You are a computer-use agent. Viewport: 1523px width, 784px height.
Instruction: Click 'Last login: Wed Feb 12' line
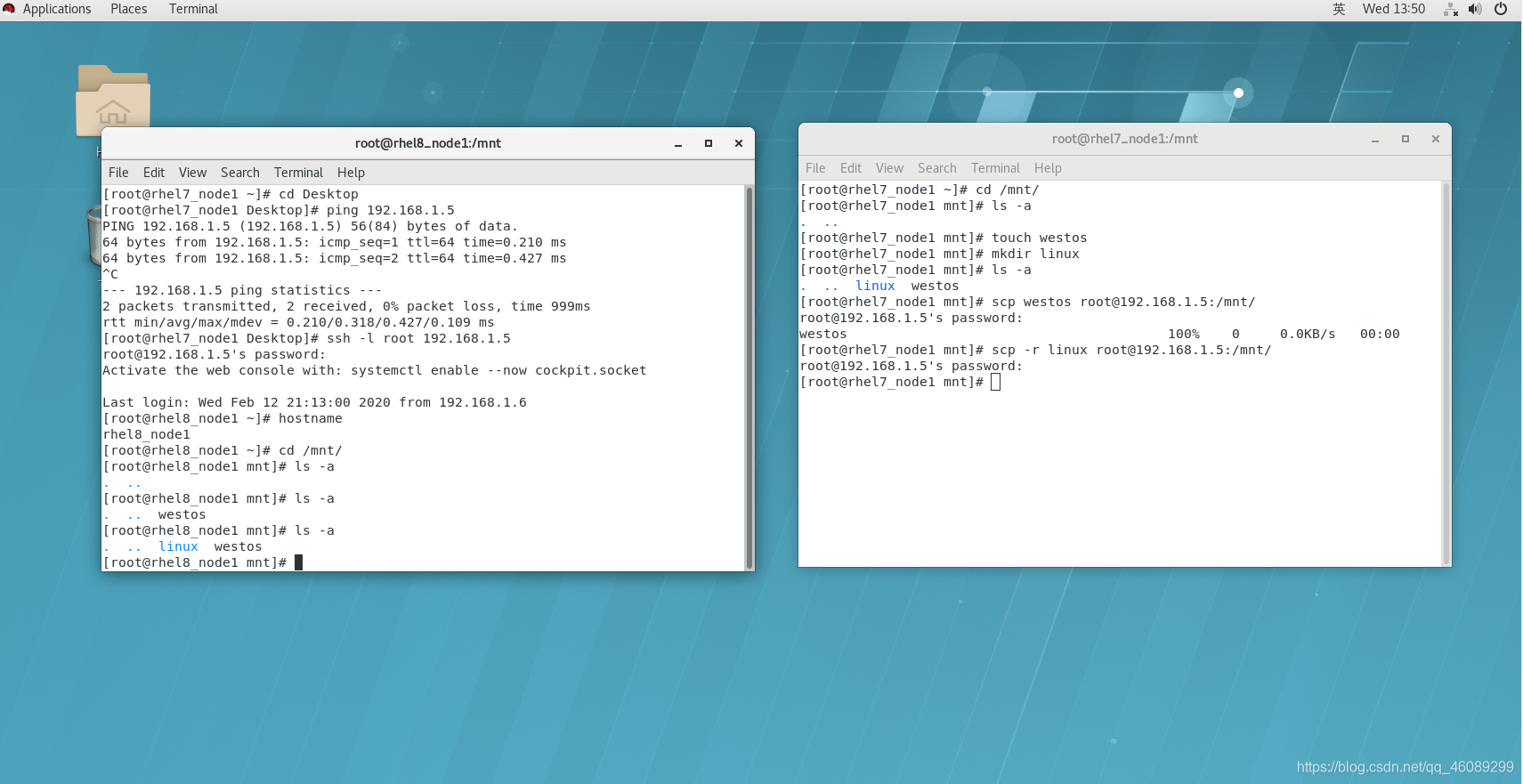314,402
